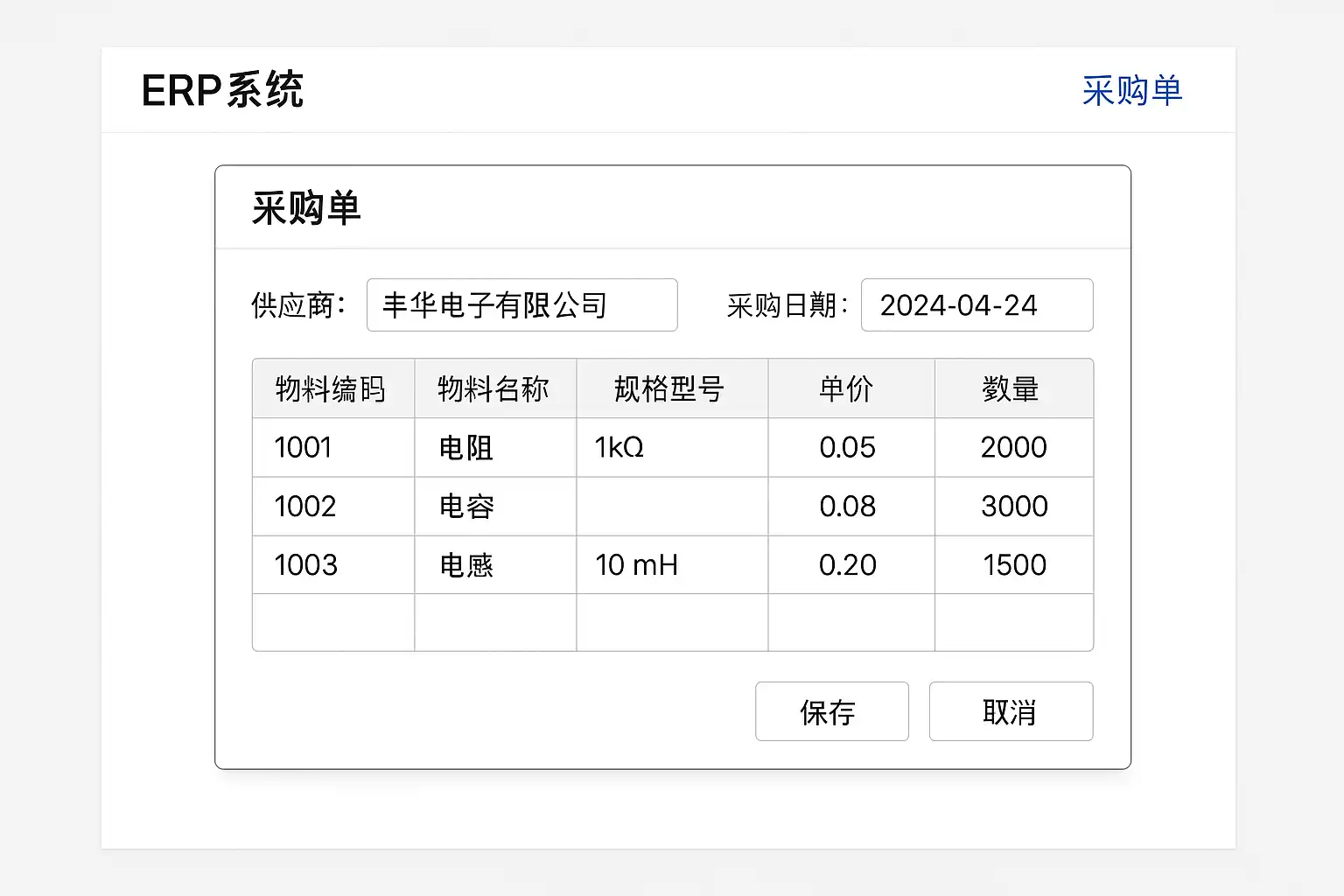
Task: Click the unit price 0.05 cell
Action: (x=851, y=448)
